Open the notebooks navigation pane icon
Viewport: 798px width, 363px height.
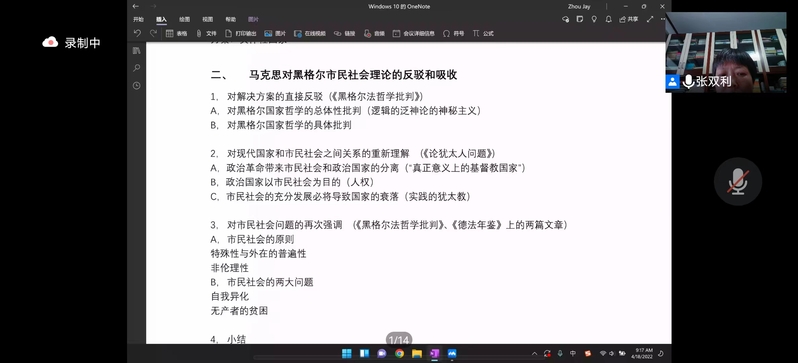pos(136,51)
